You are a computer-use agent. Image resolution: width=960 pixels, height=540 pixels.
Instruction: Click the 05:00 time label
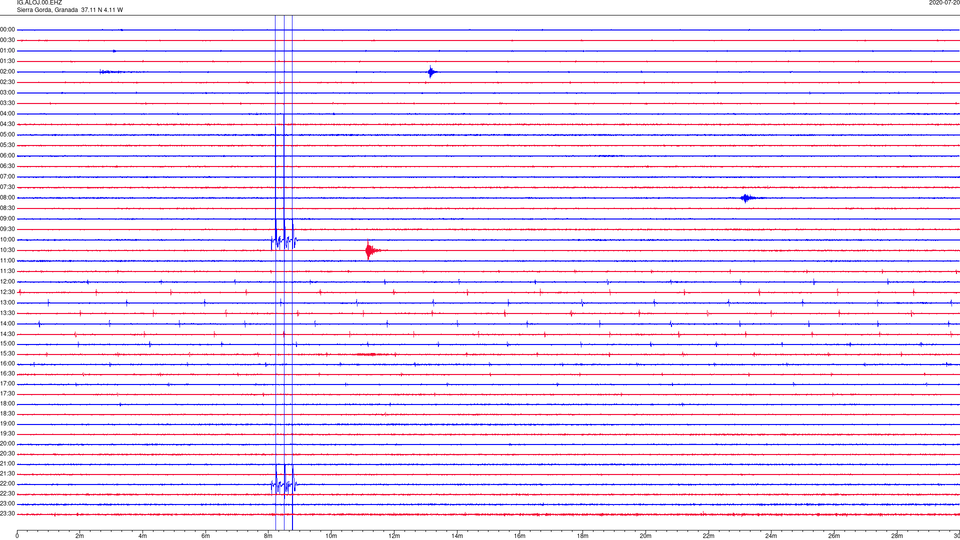coord(8,135)
